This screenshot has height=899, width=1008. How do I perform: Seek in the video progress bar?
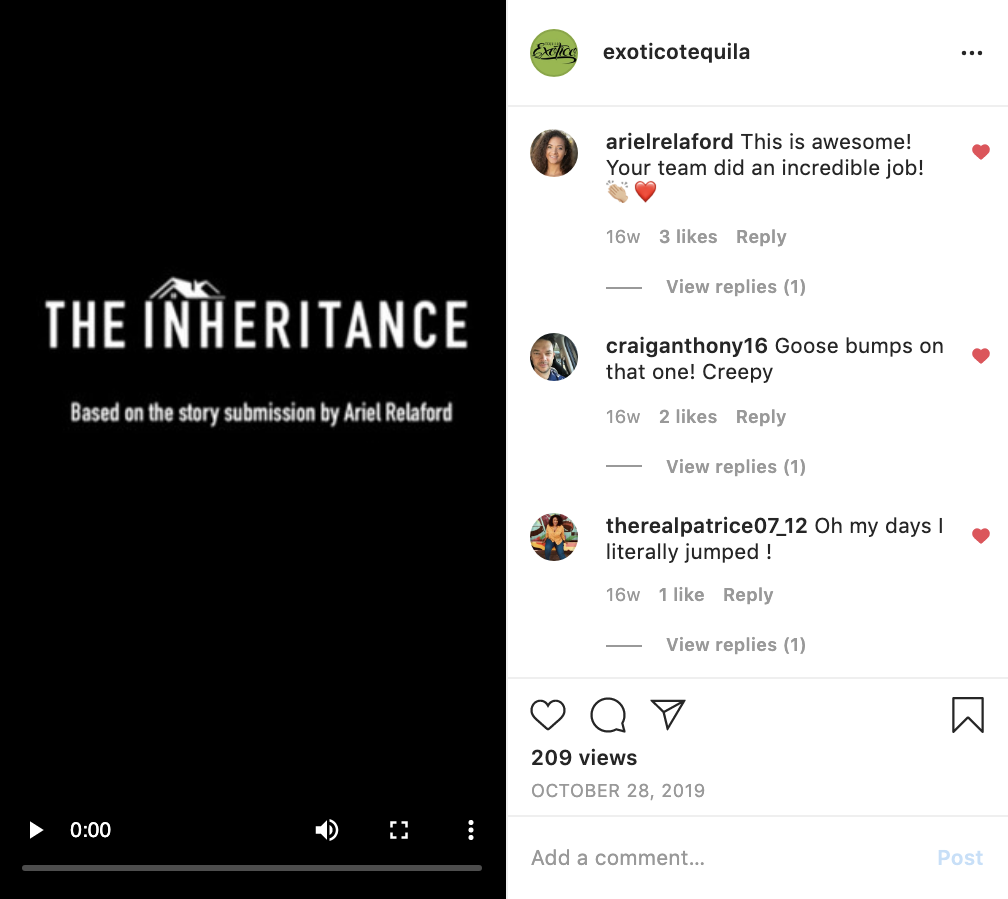click(x=252, y=868)
